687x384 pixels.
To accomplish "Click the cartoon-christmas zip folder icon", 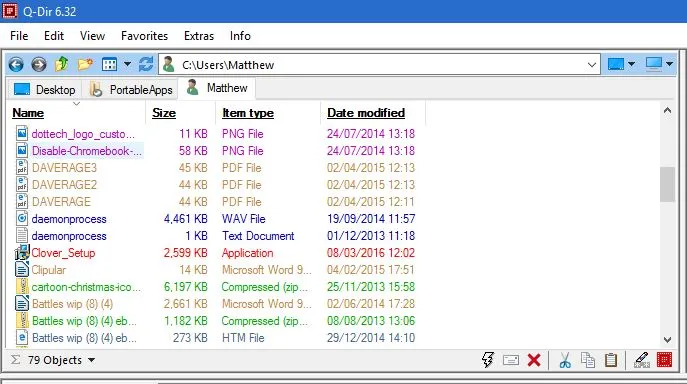I will coord(22,287).
